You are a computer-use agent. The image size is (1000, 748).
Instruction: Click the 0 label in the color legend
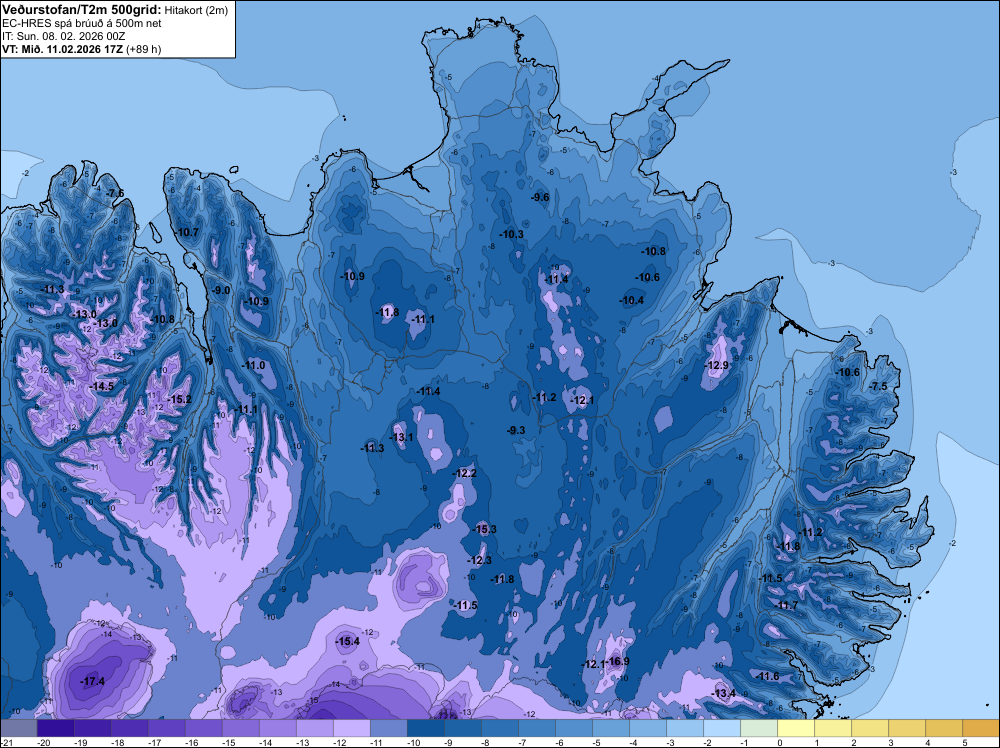tap(779, 743)
